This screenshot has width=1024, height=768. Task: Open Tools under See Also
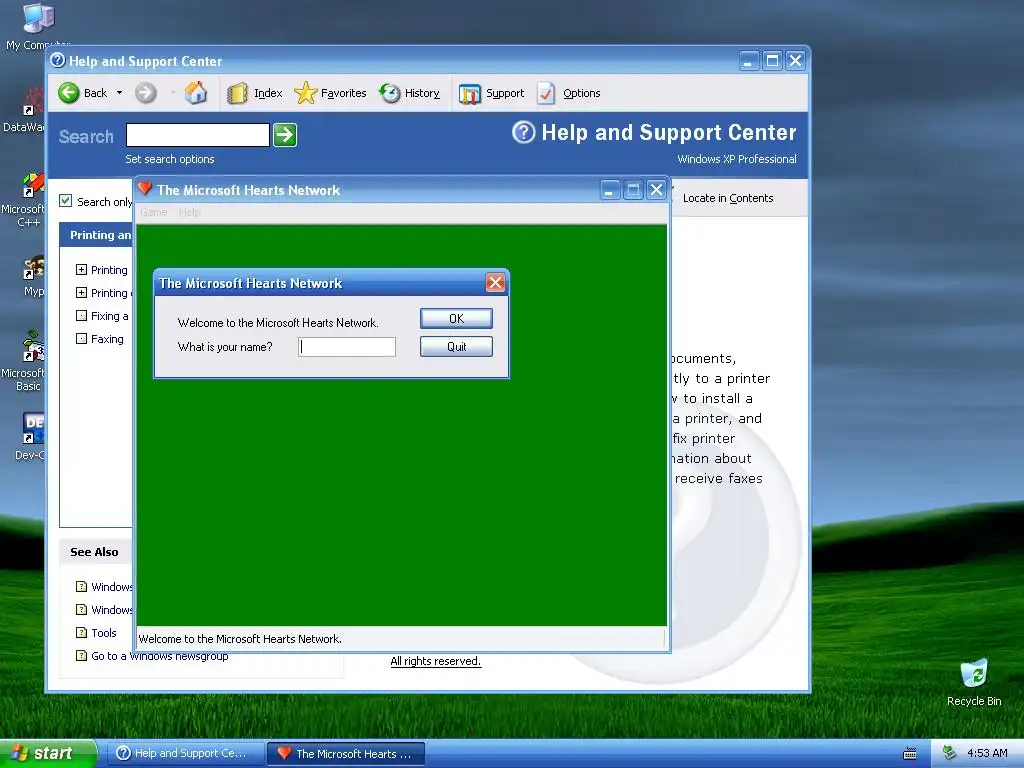103,633
